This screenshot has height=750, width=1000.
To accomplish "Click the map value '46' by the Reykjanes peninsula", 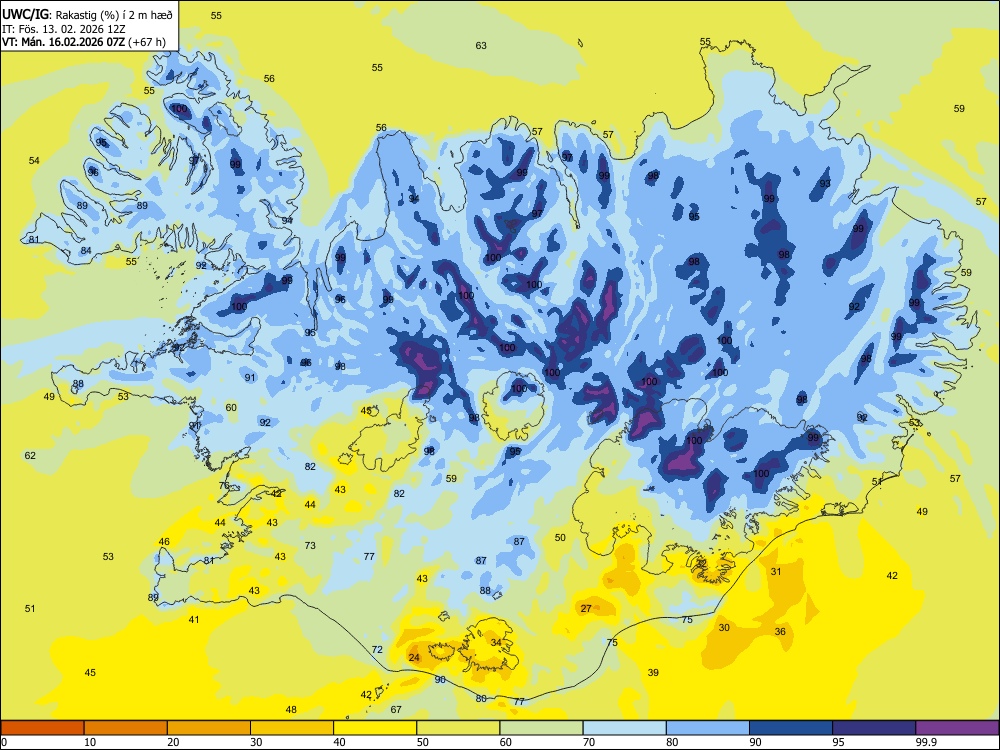I will pyautogui.click(x=164, y=541).
